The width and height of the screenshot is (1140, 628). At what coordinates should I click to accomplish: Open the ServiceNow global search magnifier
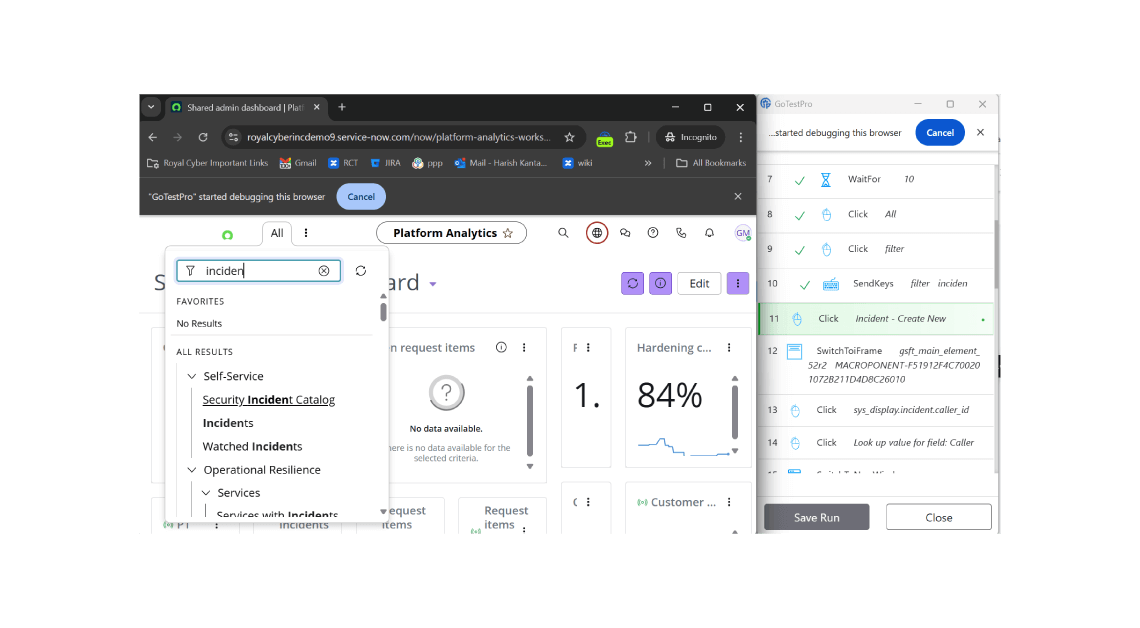pos(563,233)
